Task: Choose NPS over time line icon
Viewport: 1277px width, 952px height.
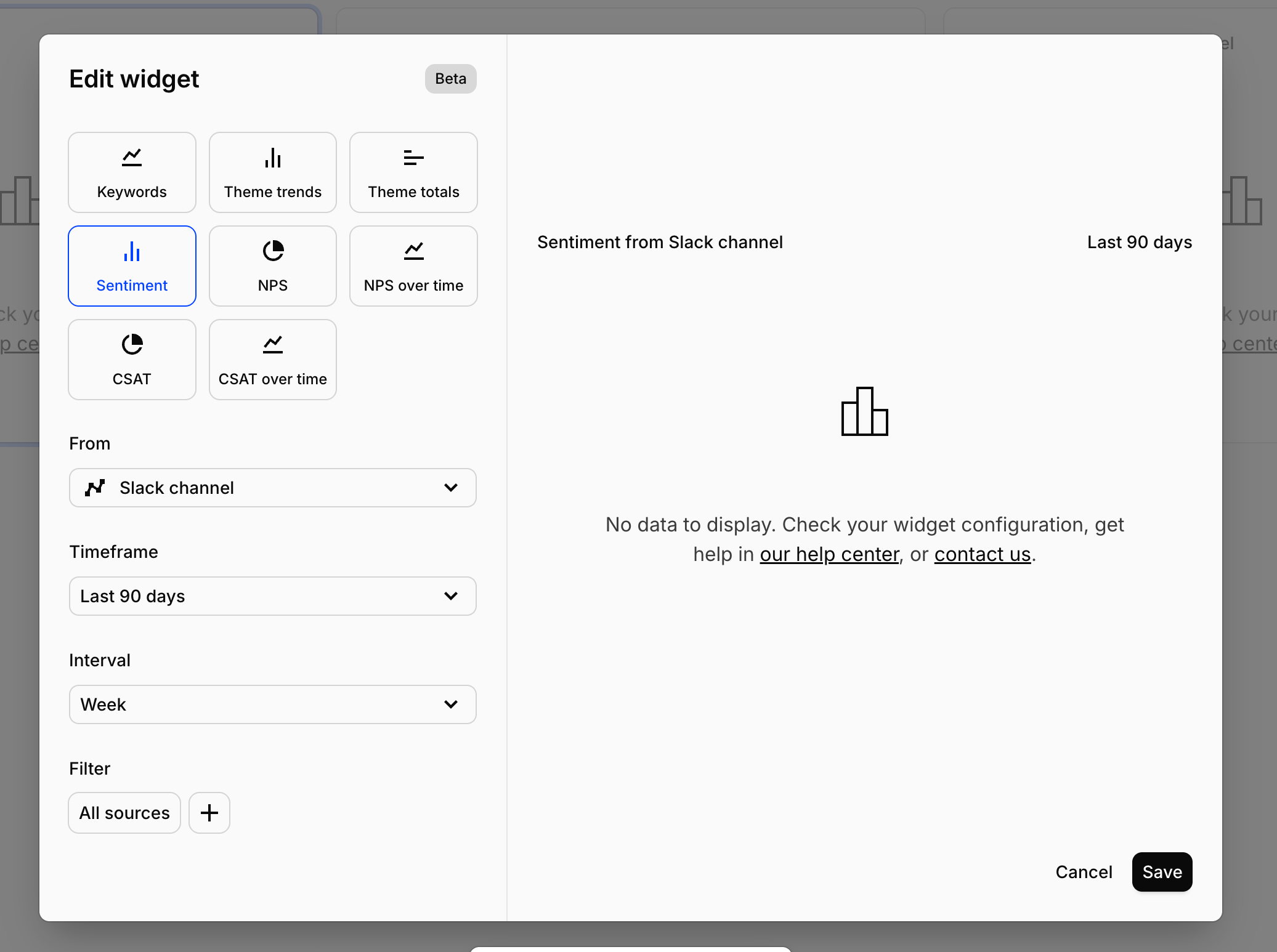Action: (413, 251)
